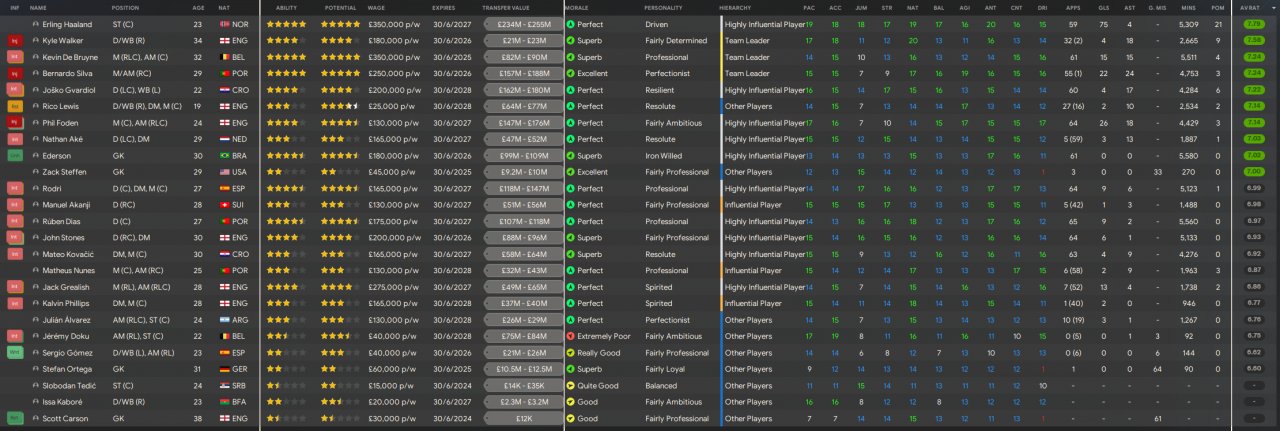Click Sergio Gómez's green wanted status badge
This screenshot has width=1280, height=431.
coord(15,353)
